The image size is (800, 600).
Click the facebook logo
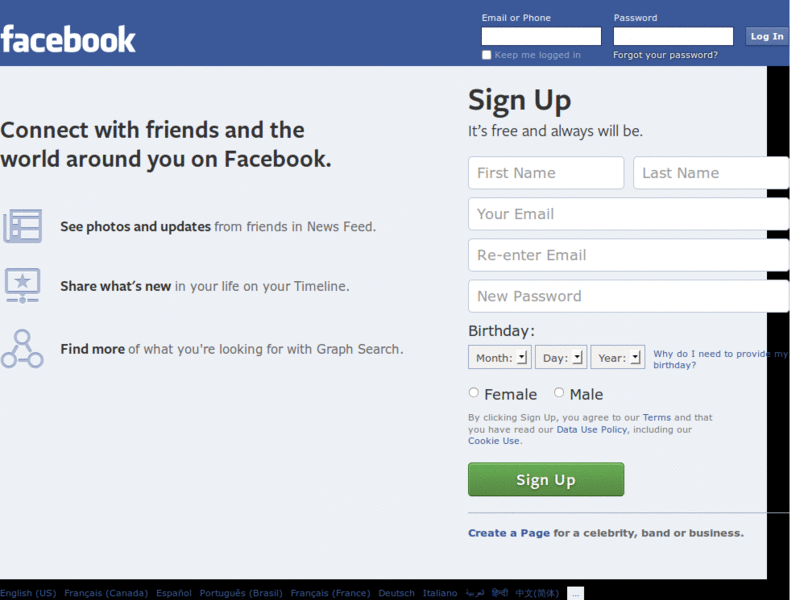68,40
